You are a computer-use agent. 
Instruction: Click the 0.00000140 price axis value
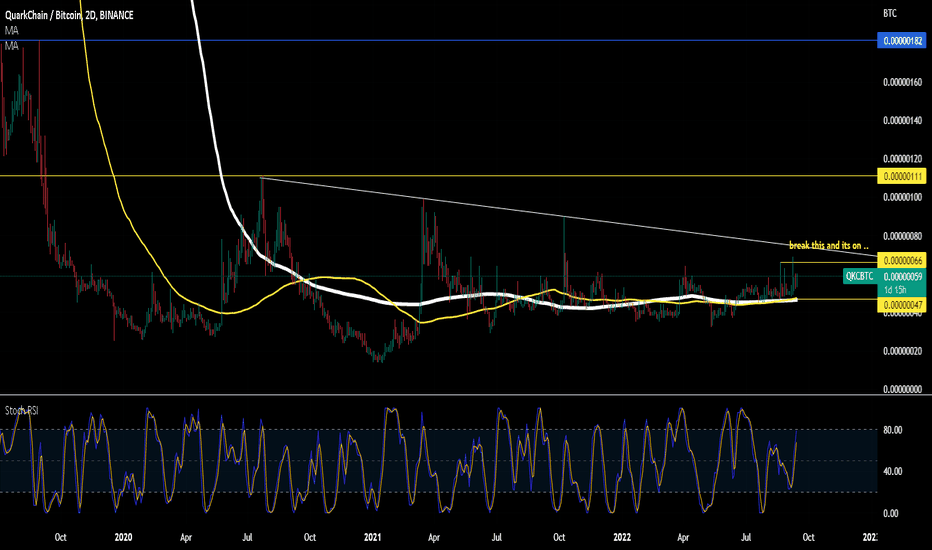tap(902, 120)
